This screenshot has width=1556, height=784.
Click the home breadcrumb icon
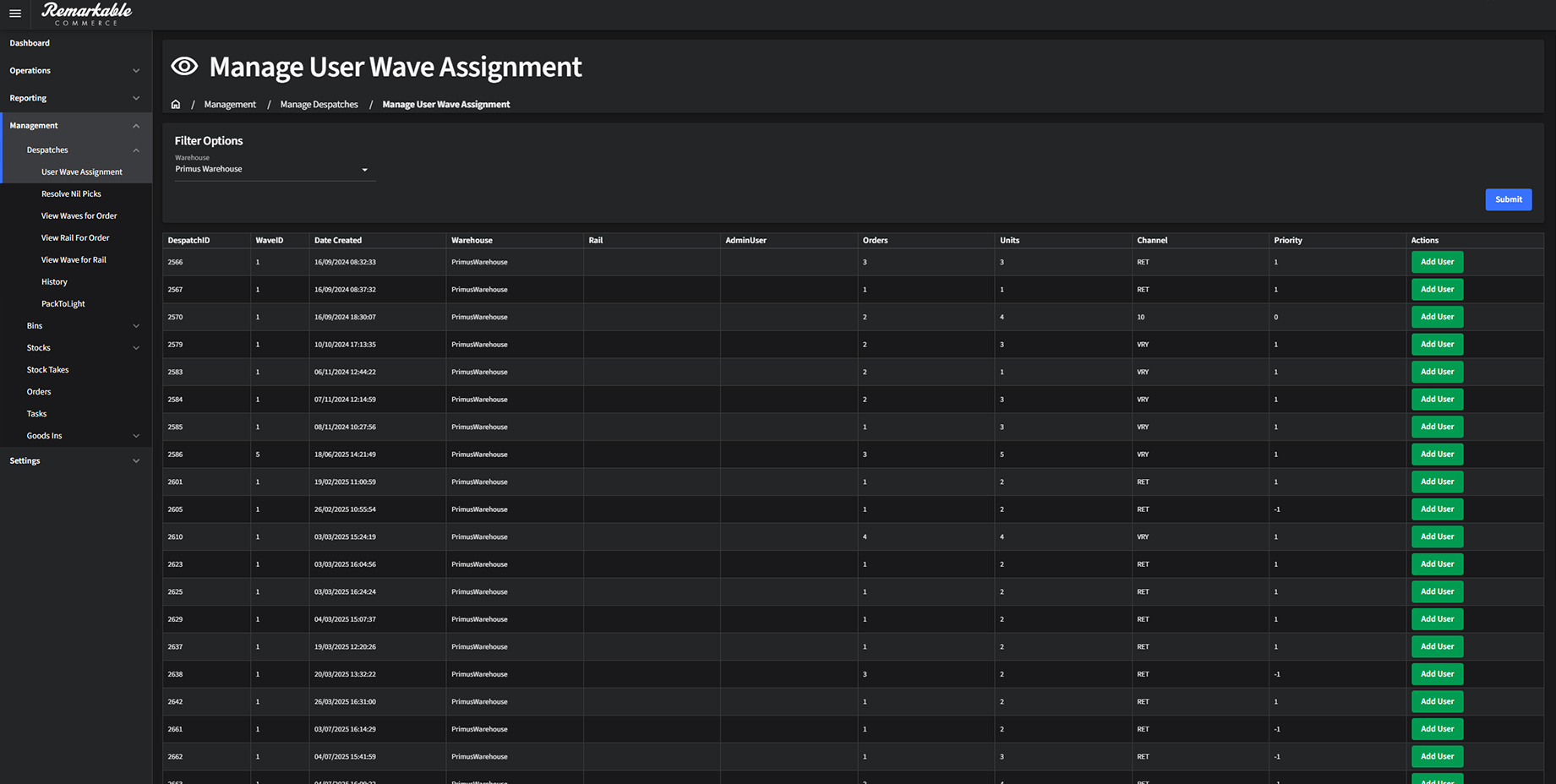click(x=176, y=105)
